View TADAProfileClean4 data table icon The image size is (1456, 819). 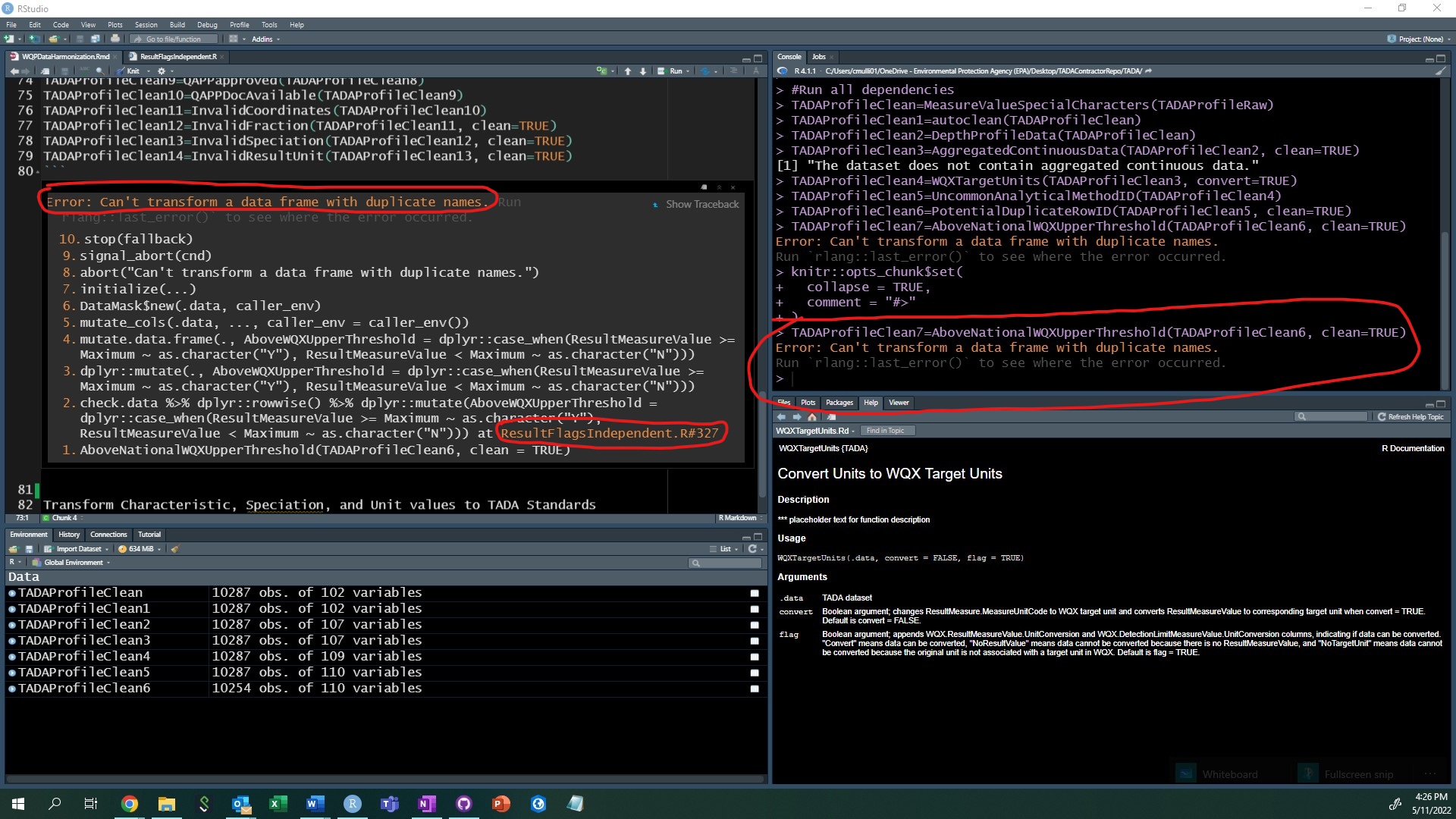tap(755, 657)
